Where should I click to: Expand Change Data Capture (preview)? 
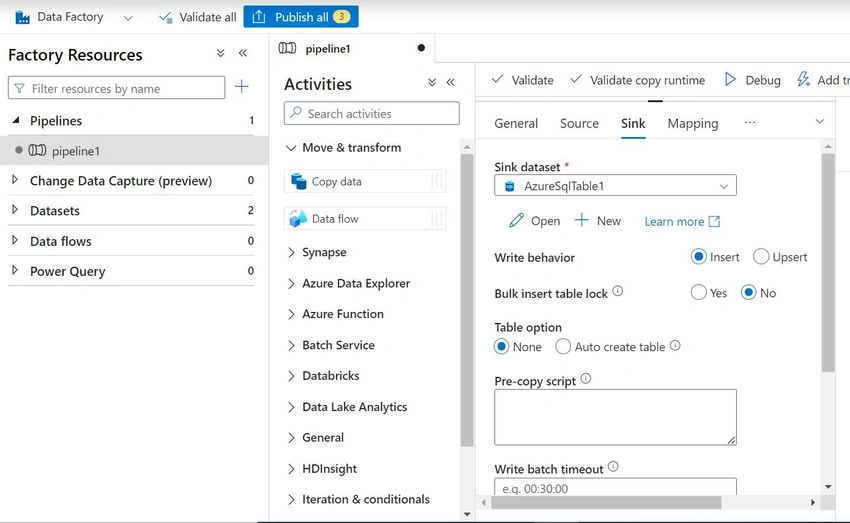pos(15,180)
